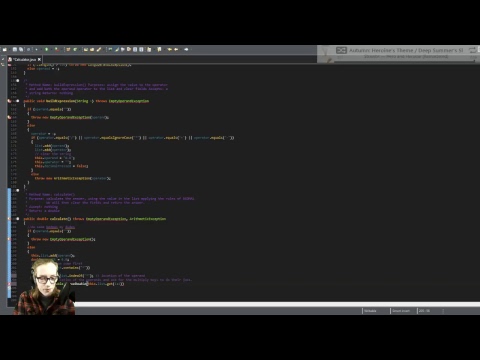
Task: Click the New Java Package icon
Action: [x=68, y=49]
